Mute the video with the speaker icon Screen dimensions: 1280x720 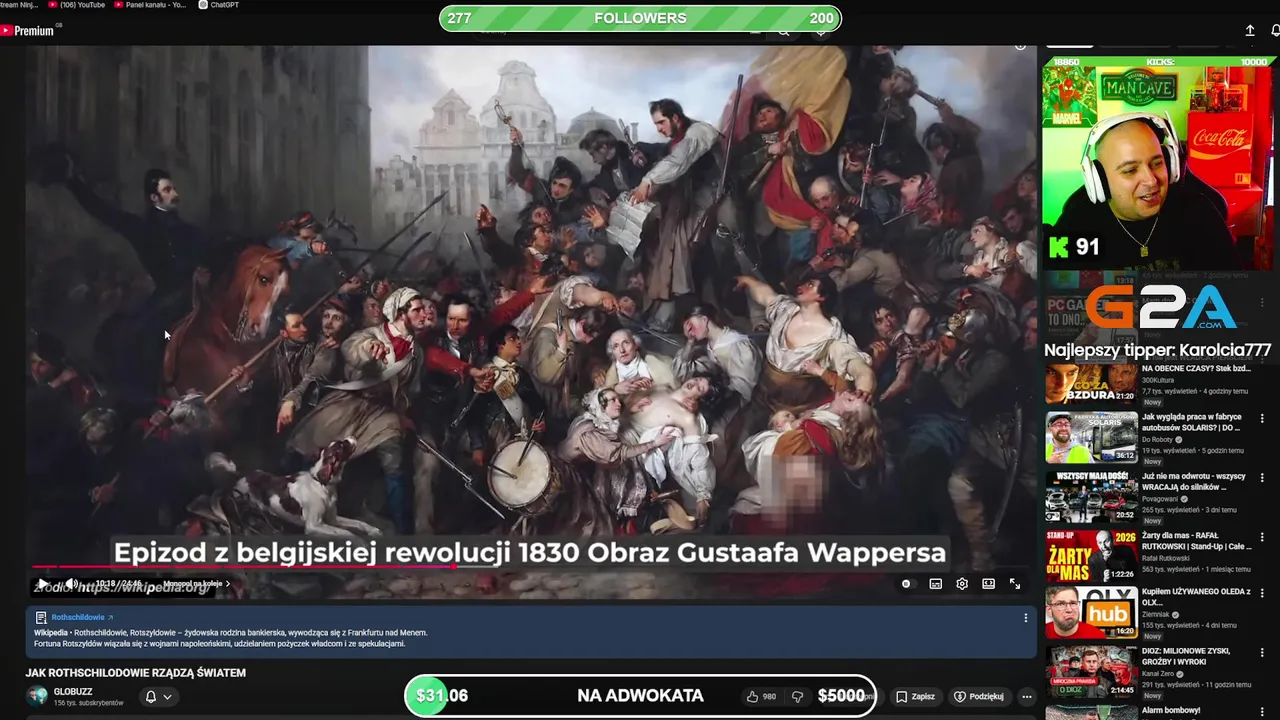pyautogui.click(x=72, y=584)
